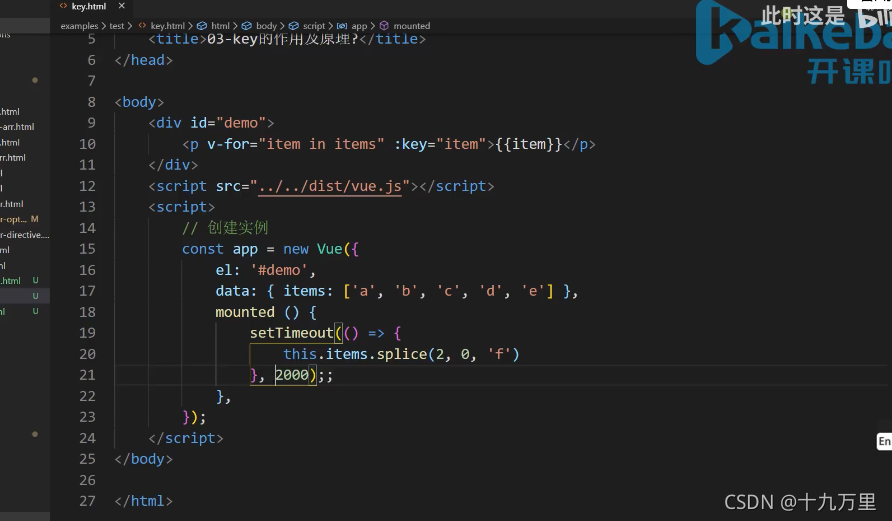The height and width of the screenshot is (521, 892).
Task: Click the el property on line 16
Action: (224, 270)
